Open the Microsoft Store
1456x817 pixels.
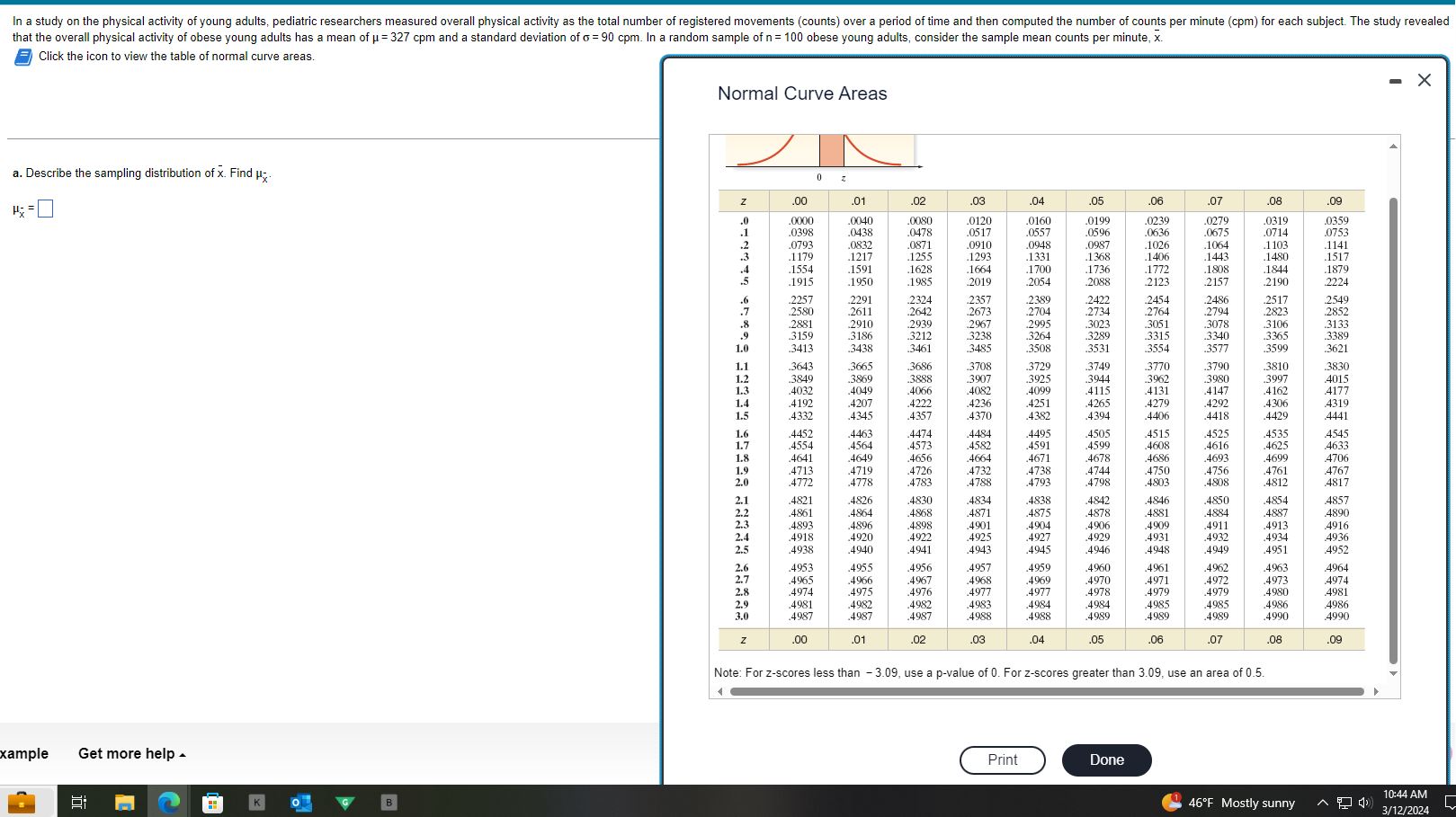coord(211,802)
